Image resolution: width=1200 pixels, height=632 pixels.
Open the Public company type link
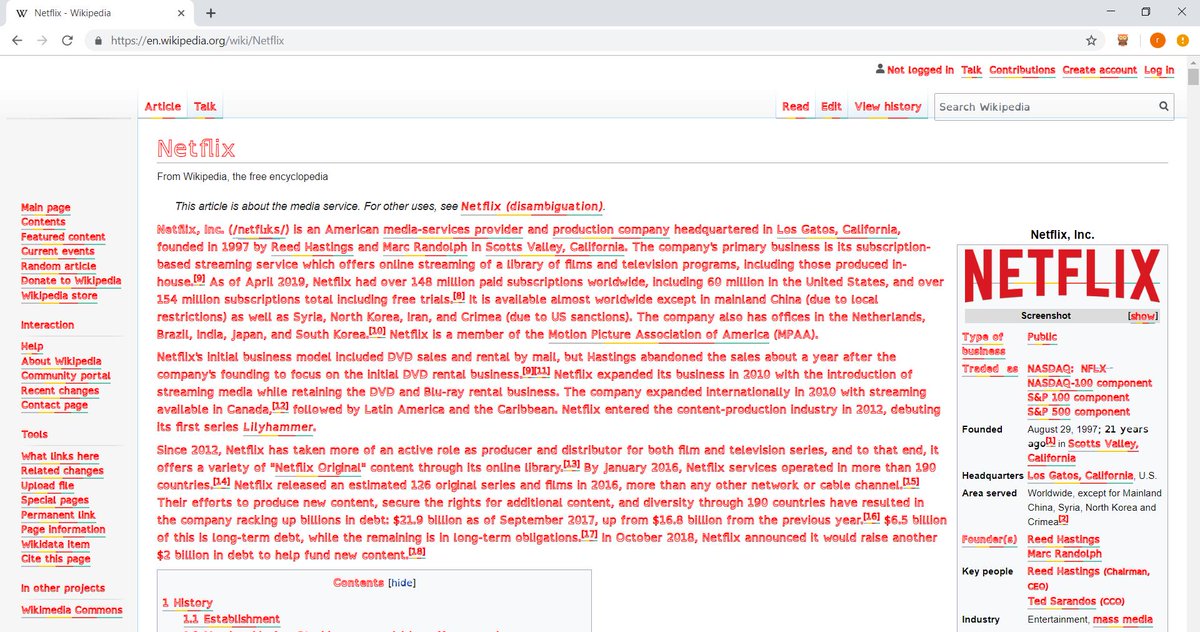1042,338
